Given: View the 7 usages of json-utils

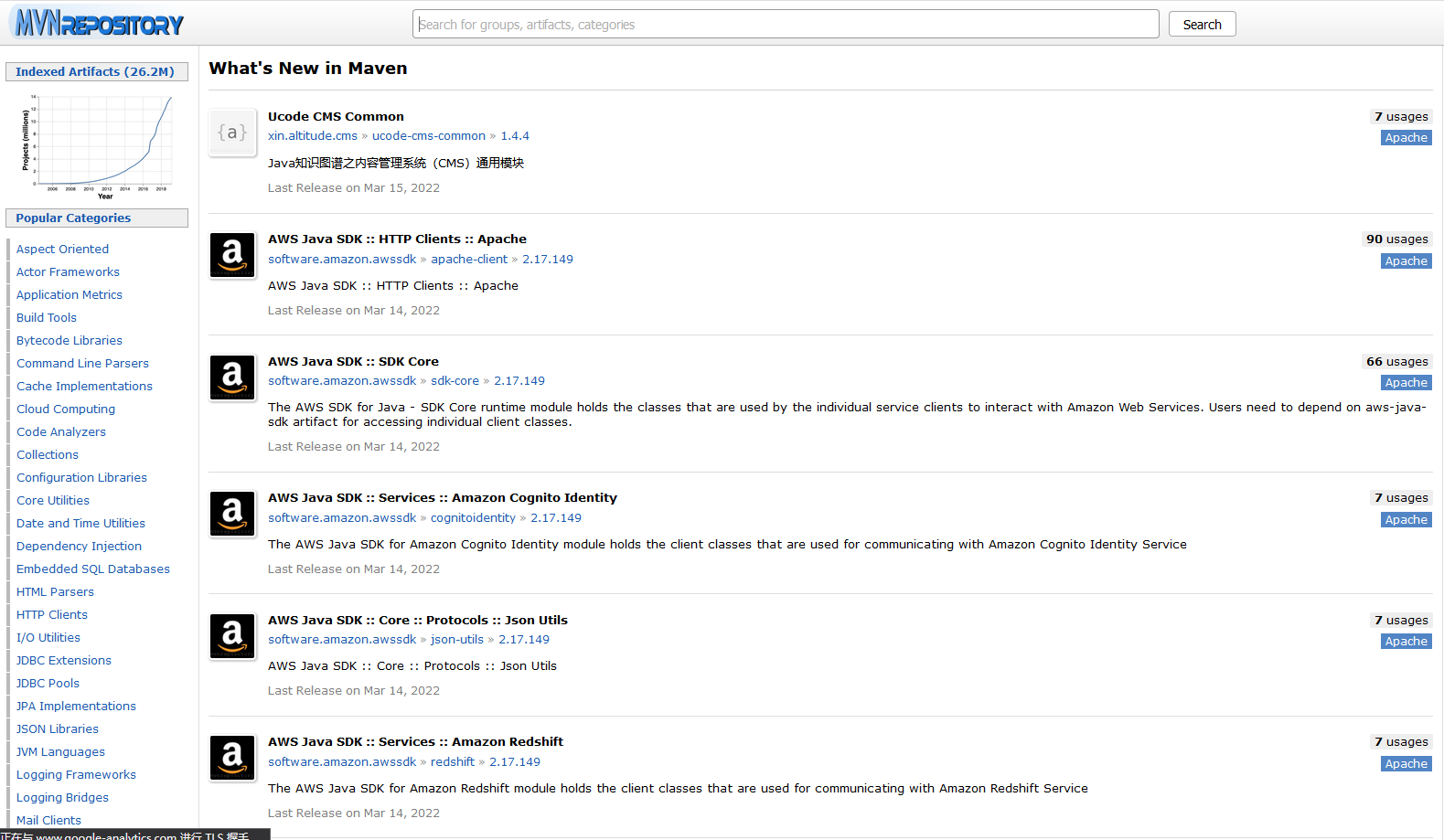Looking at the screenshot, I should (1401, 620).
